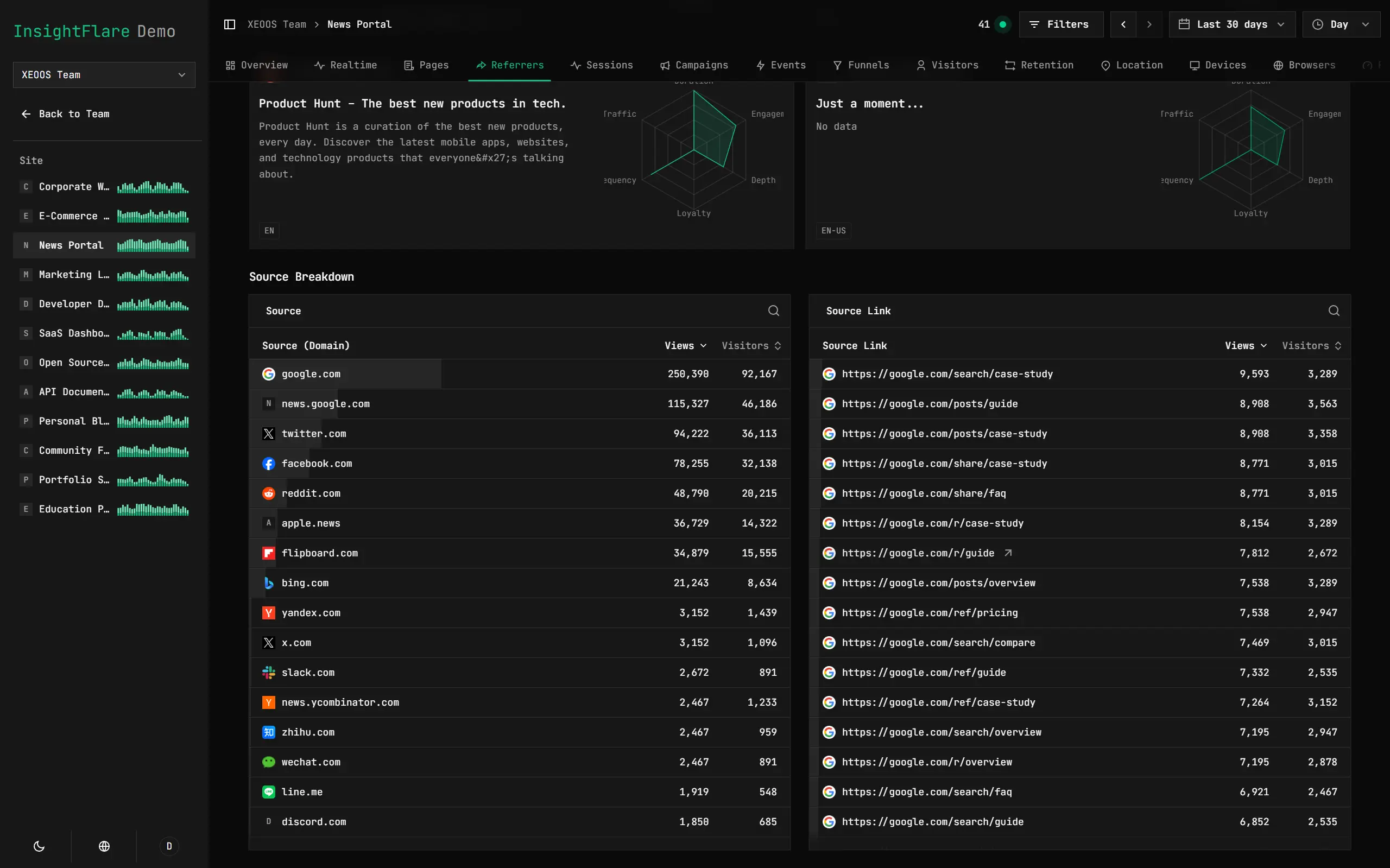This screenshot has width=1390, height=868.
Task: Click the zhihu.com icon
Action: click(269, 732)
